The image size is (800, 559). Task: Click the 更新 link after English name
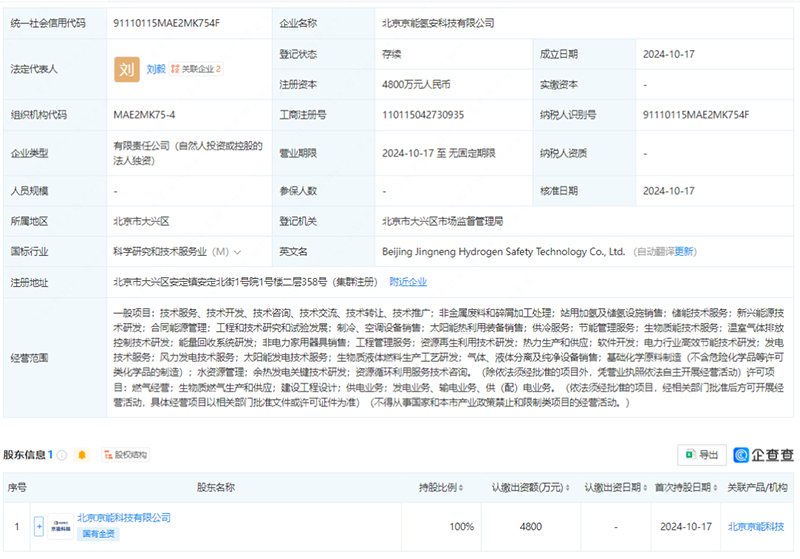[683, 252]
